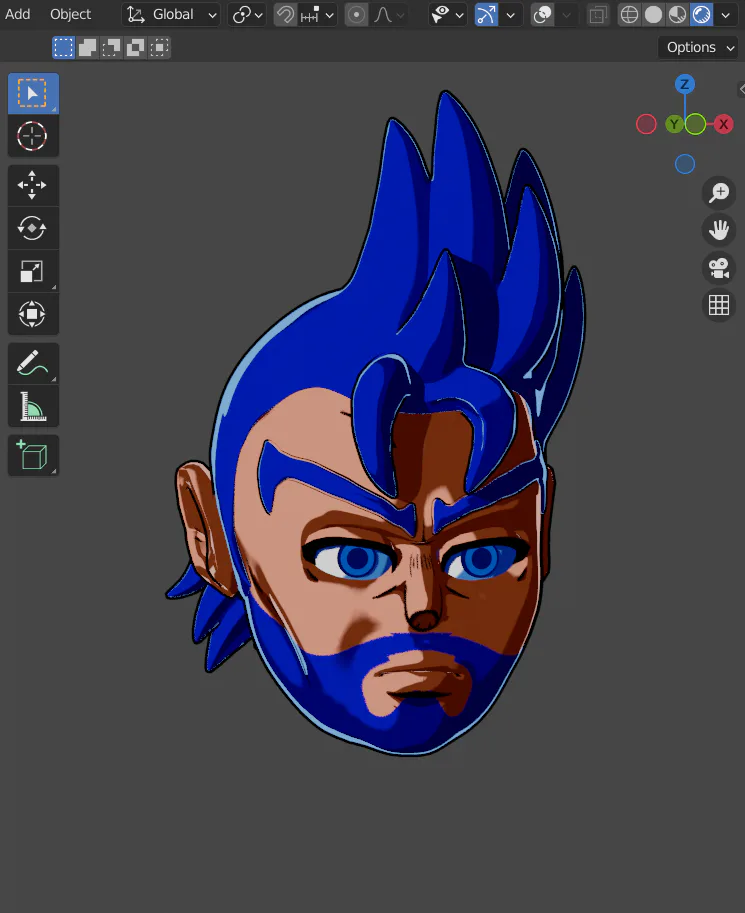Open the overlays settings dropdown arrow
The height and width of the screenshot is (913, 745).
tap(566, 15)
